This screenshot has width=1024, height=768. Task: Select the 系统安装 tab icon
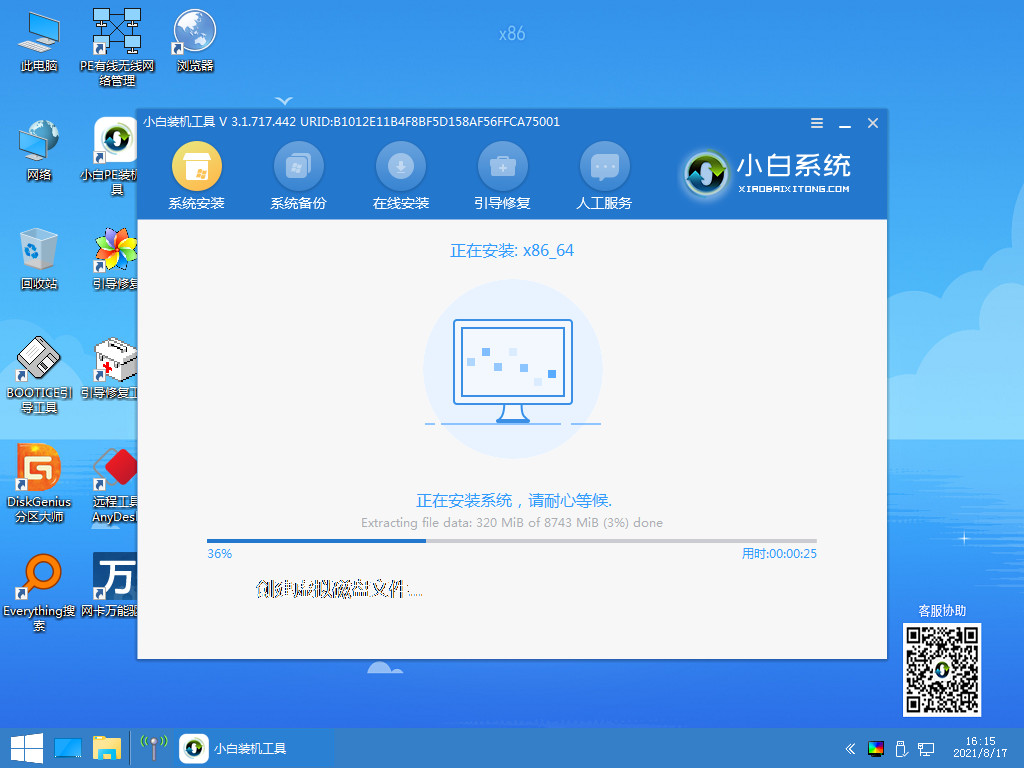click(x=196, y=167)
